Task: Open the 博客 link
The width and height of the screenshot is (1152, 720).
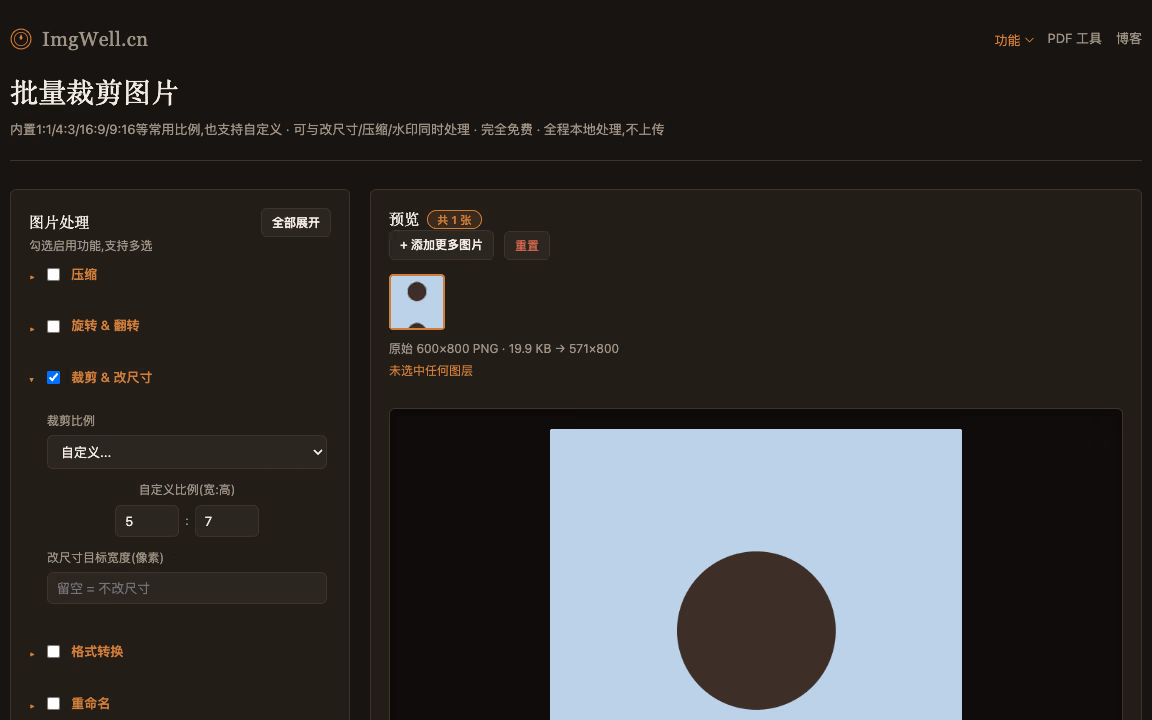Action: [x=1128, y=39]
